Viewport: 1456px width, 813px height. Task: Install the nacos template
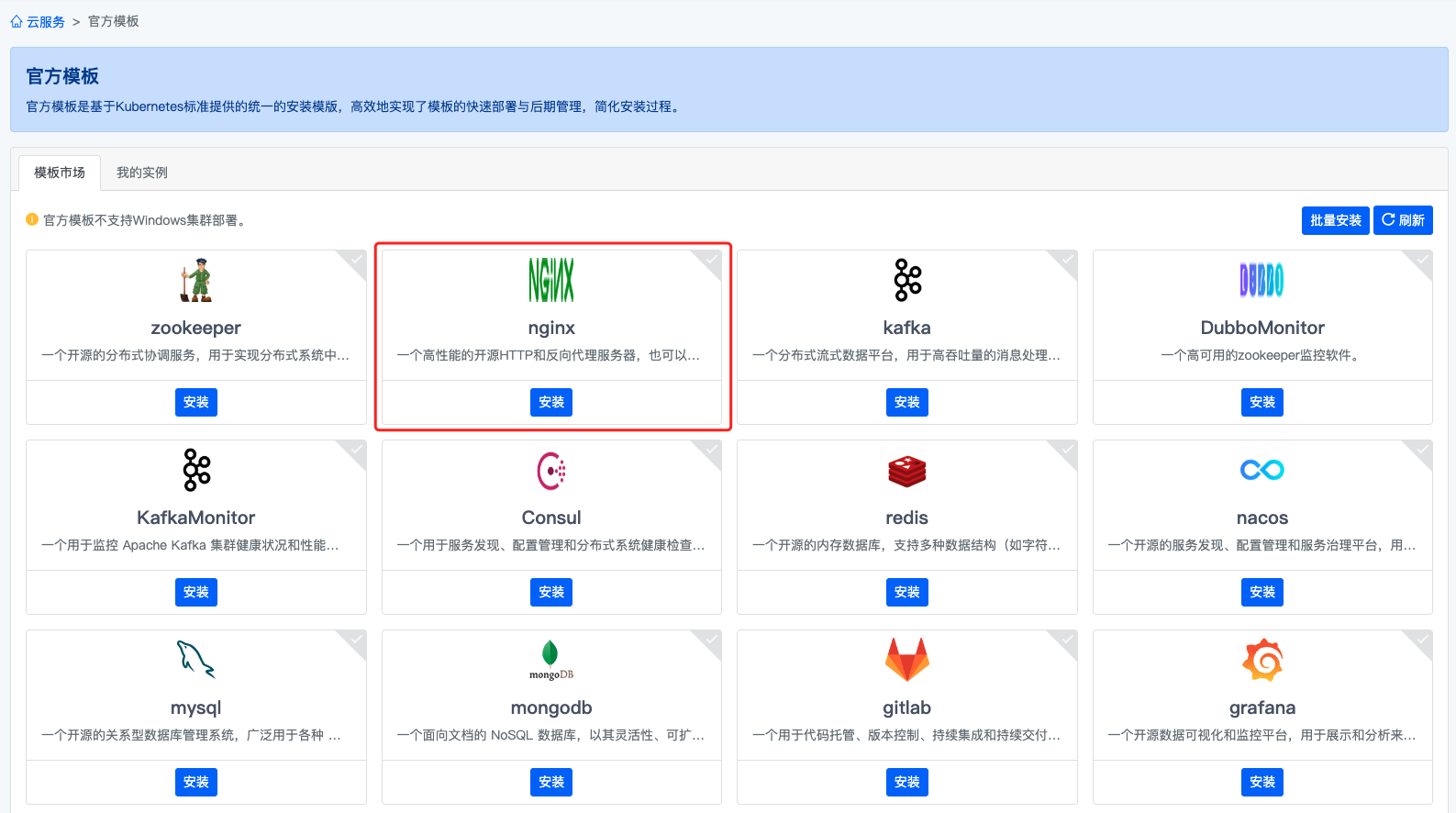coord(1262,592)
